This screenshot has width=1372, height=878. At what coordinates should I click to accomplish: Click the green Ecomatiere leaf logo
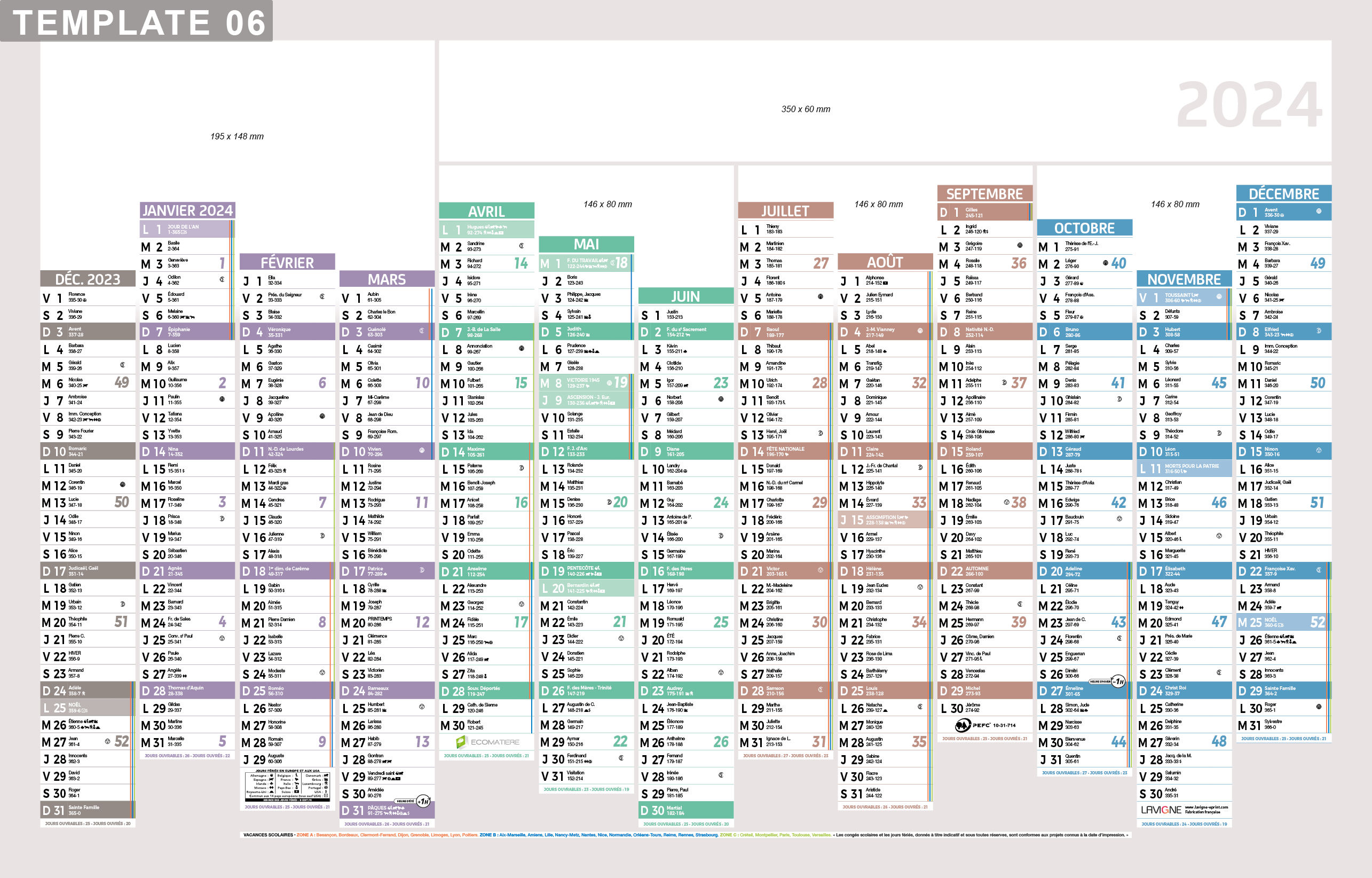(461, 742)
